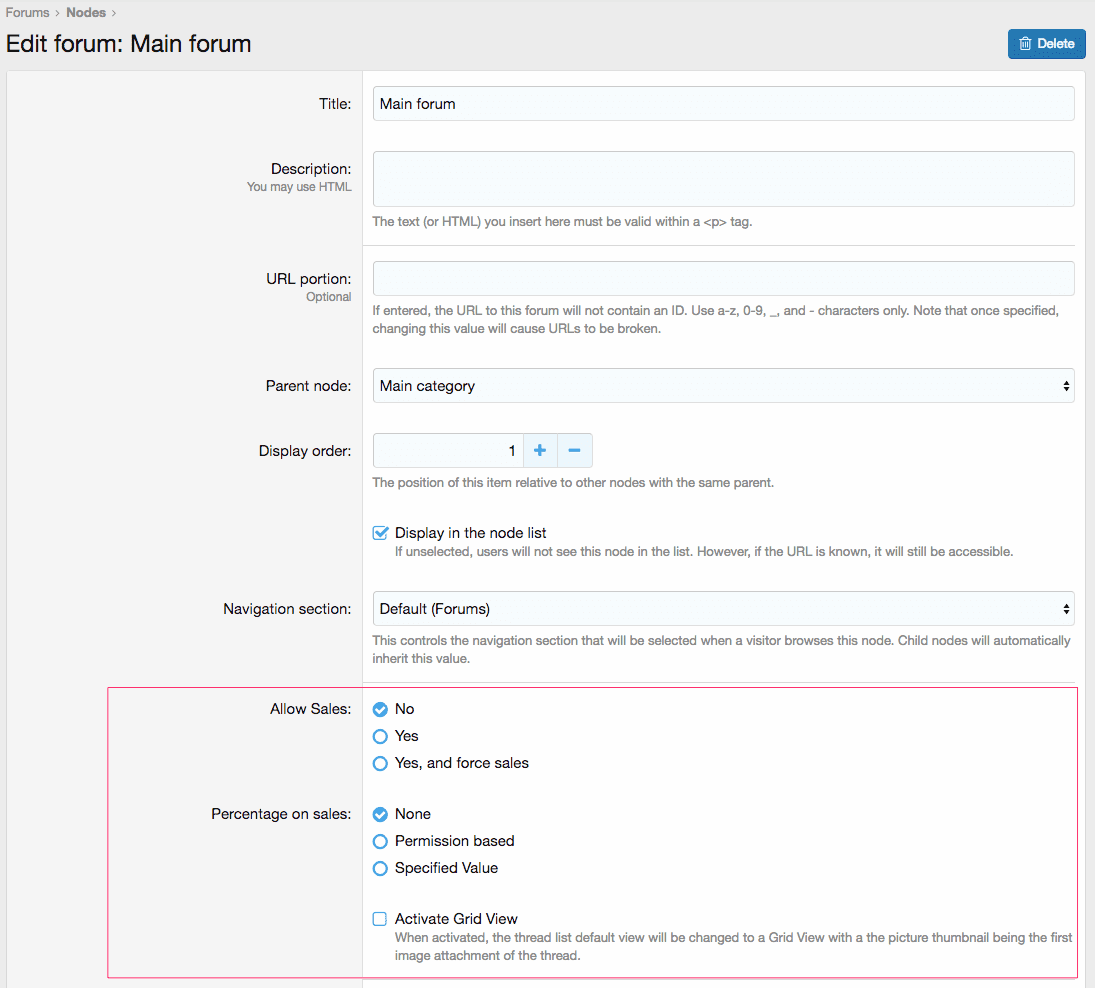
Task: Open the Parent node dropdown
Action: click(723, 386)
